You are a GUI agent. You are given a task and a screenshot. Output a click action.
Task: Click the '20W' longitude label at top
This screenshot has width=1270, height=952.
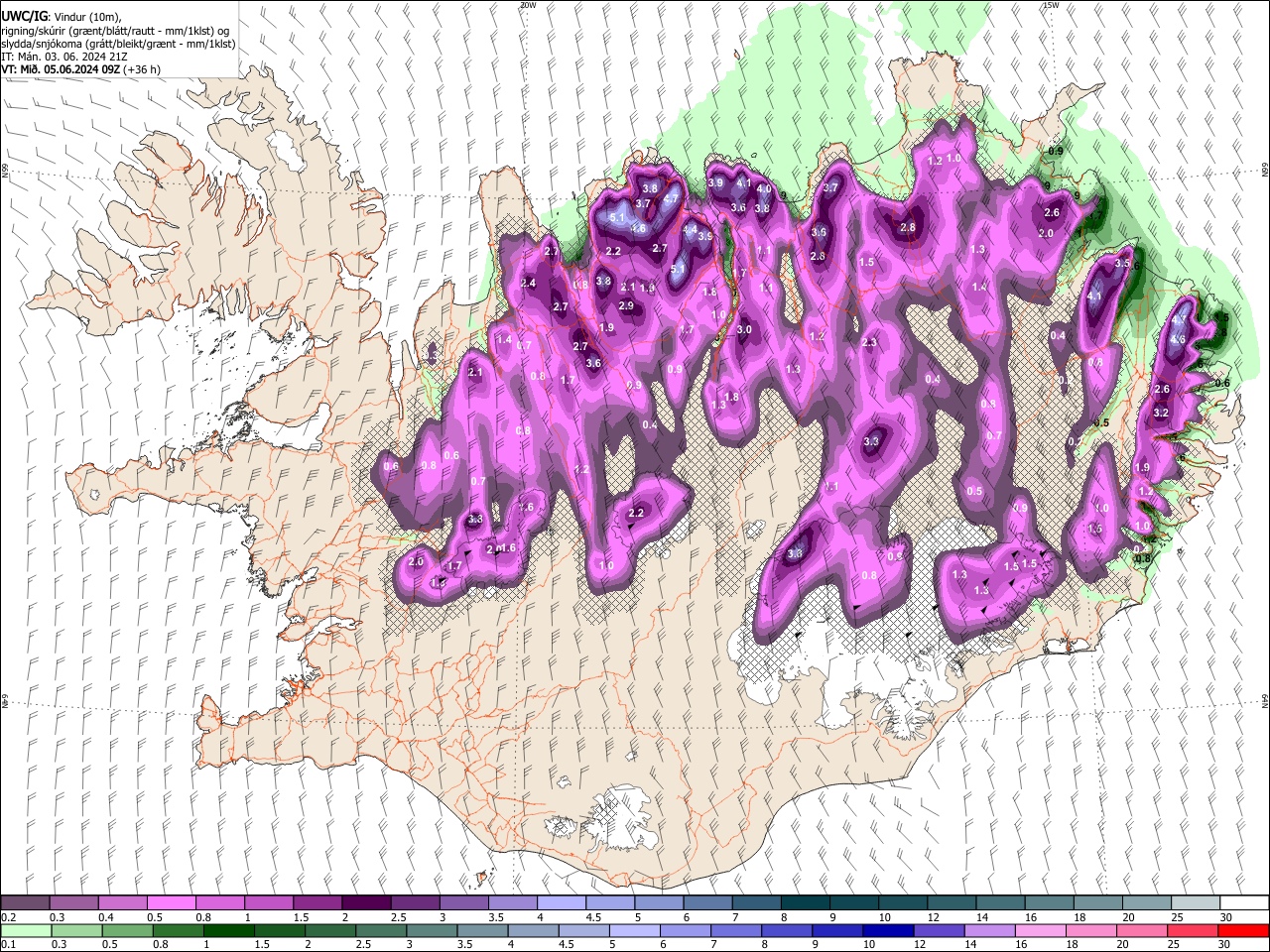pos(528,5)
